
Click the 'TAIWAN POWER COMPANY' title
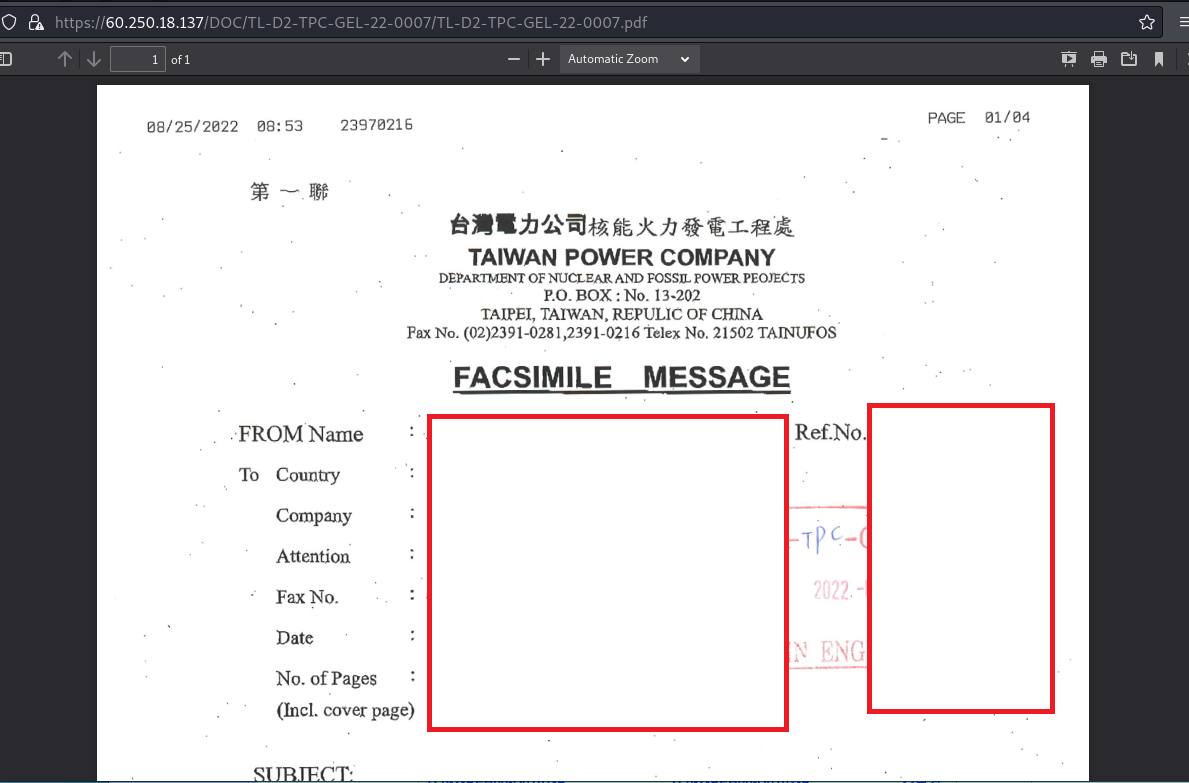(622, 257)
